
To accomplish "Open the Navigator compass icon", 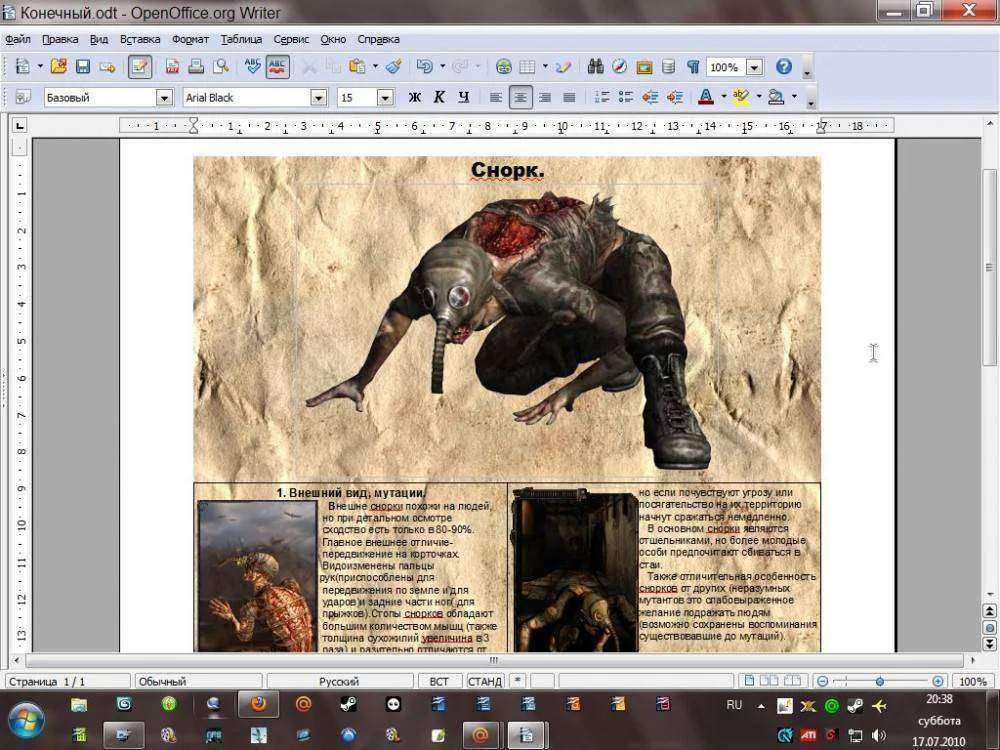I will (620, 67).
